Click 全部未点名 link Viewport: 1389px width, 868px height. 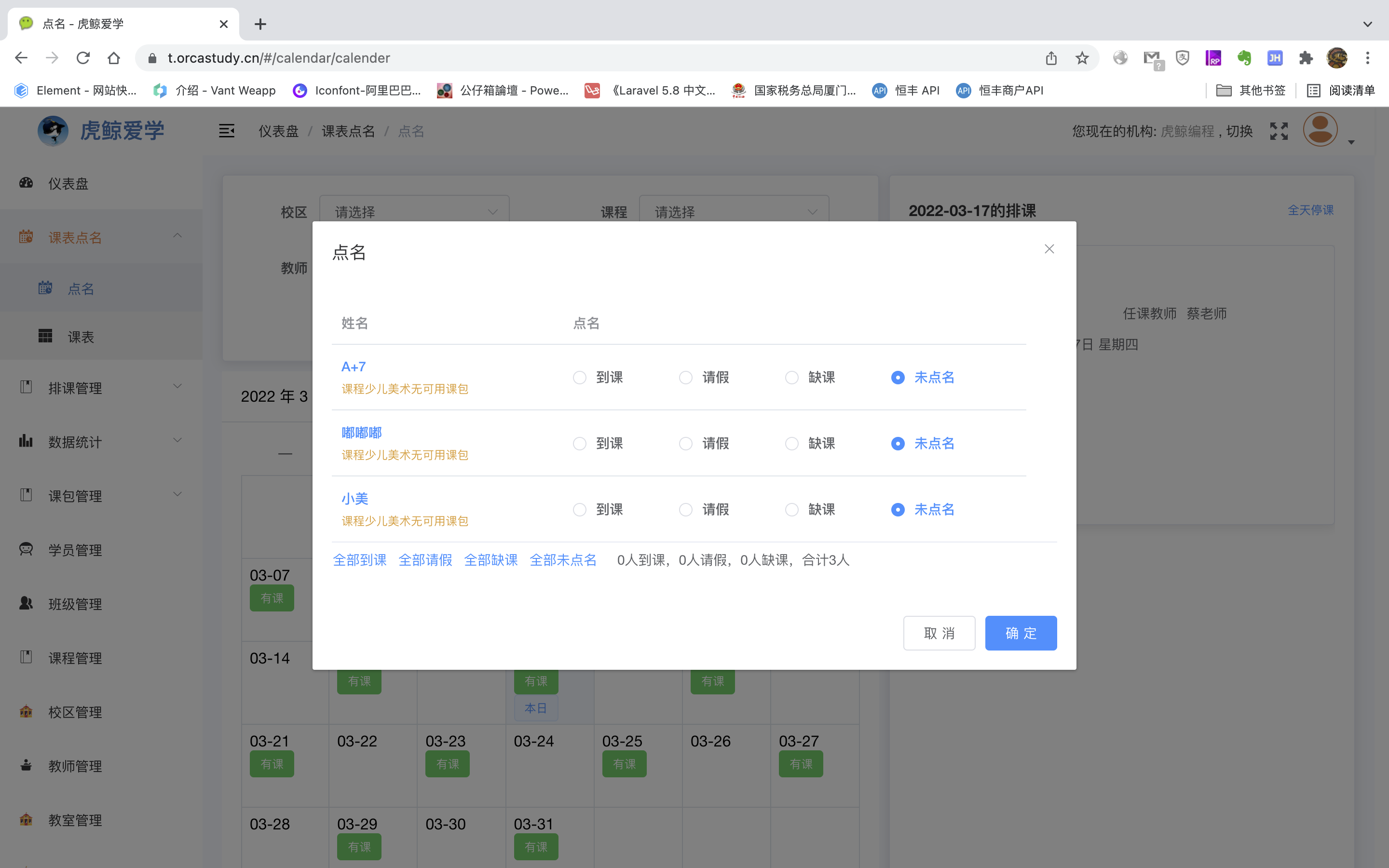pyautogui.click(x=563, y=560)
